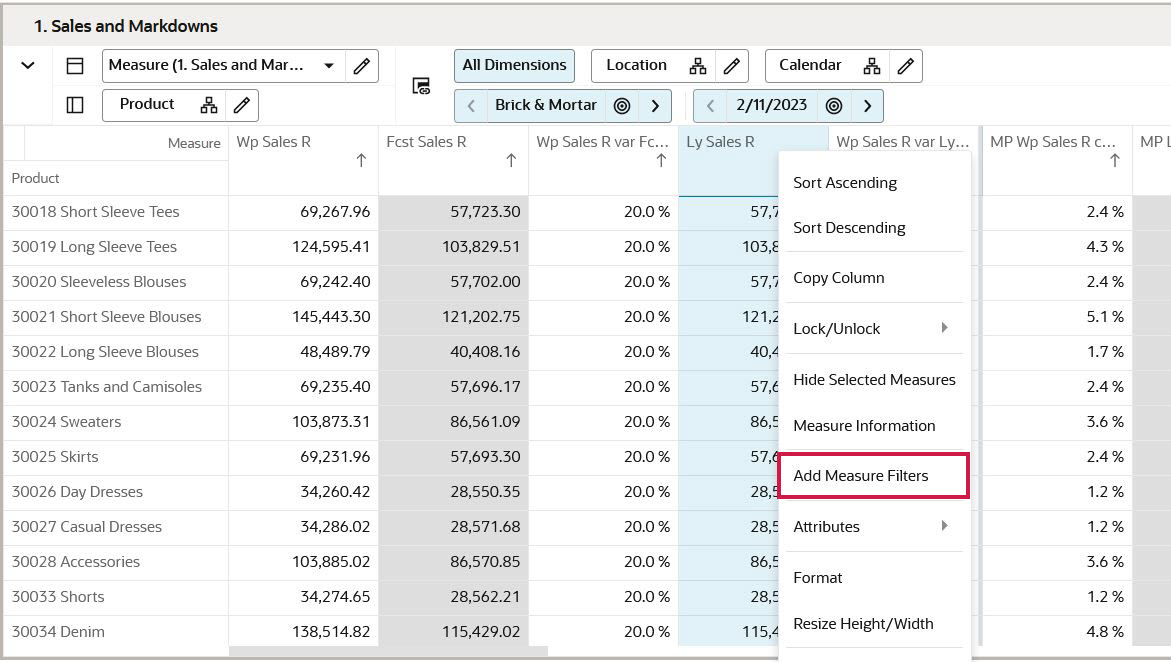1171x662 pixels.
Task: Toggle the All Dimensions filter
Action: (514, 65)
